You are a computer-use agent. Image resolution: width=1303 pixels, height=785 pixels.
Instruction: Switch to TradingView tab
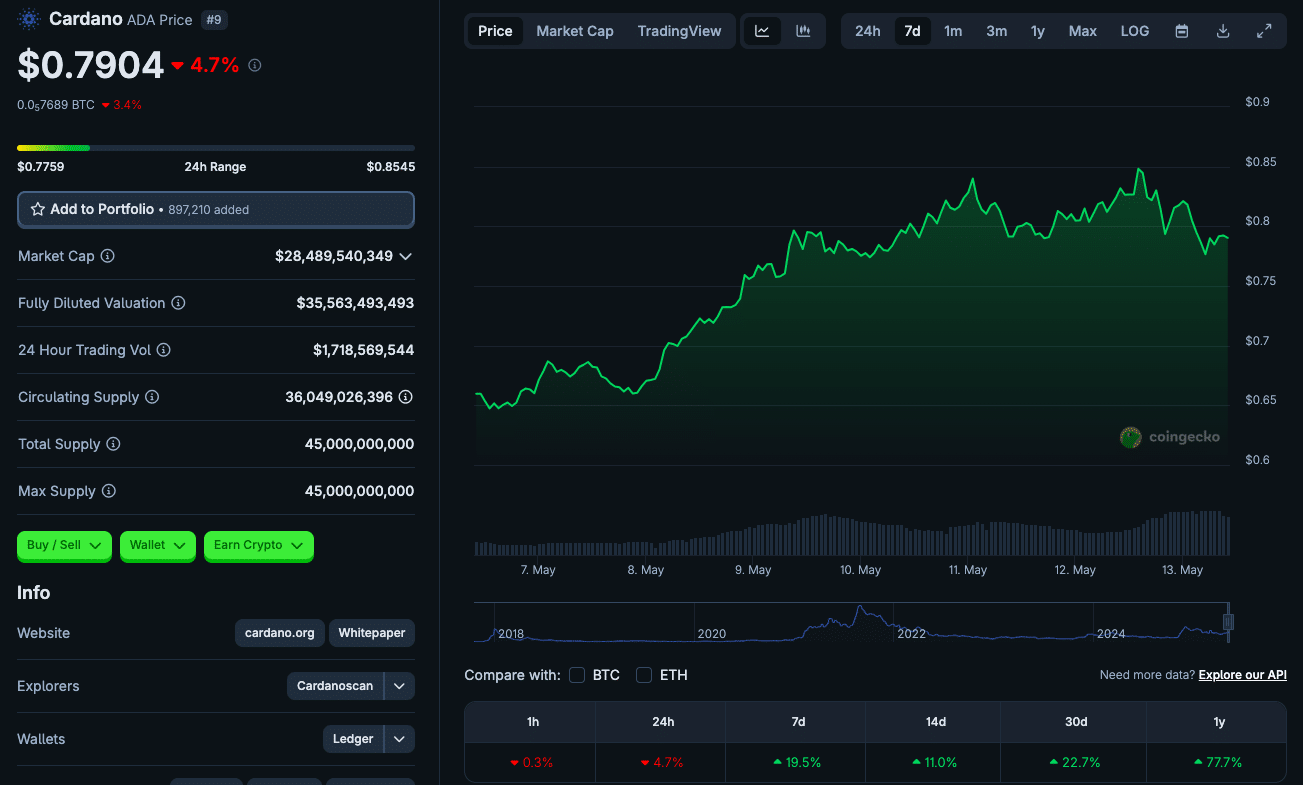pyautogui.click(x=679, y=31)
